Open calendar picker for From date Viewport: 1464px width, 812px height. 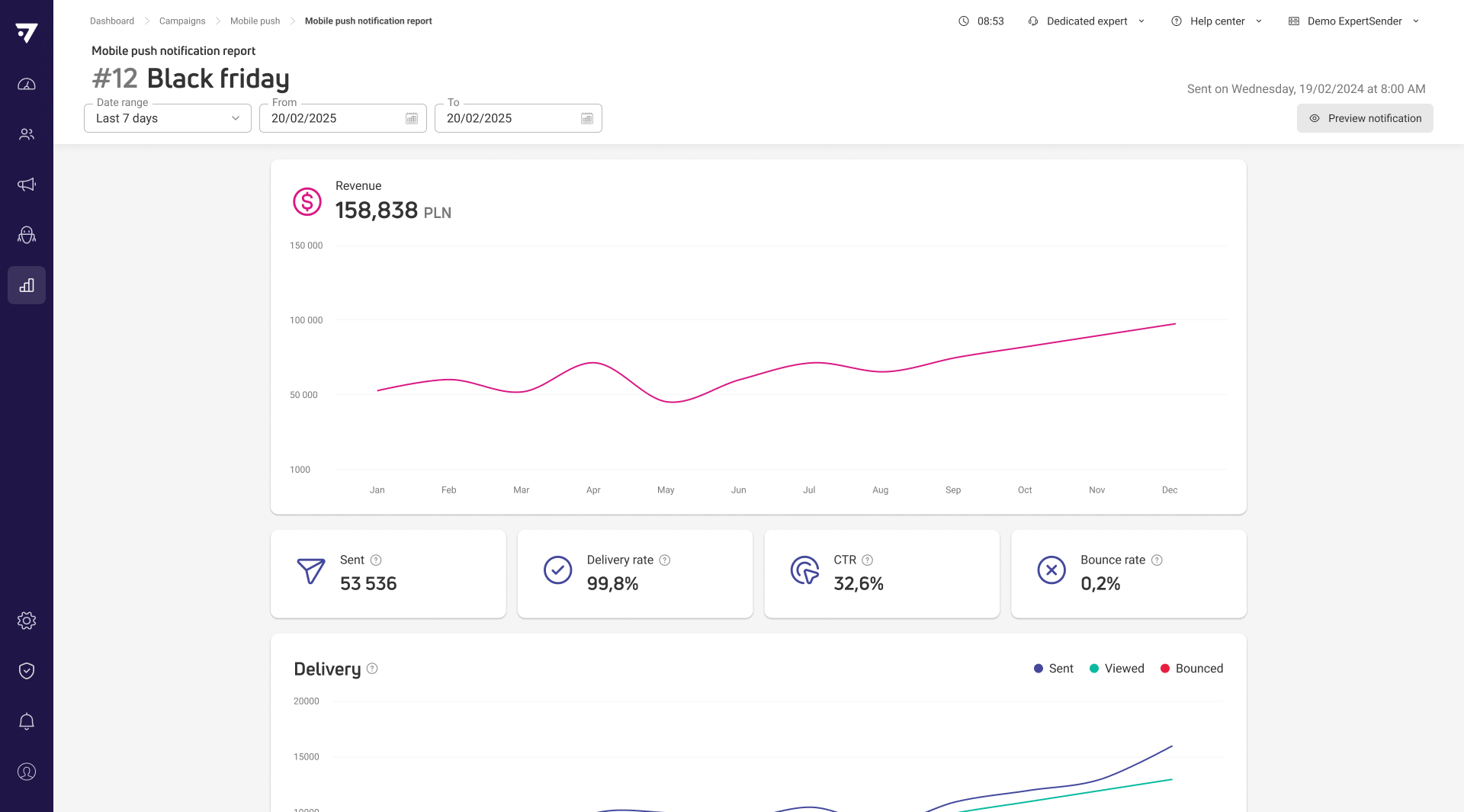412,118
